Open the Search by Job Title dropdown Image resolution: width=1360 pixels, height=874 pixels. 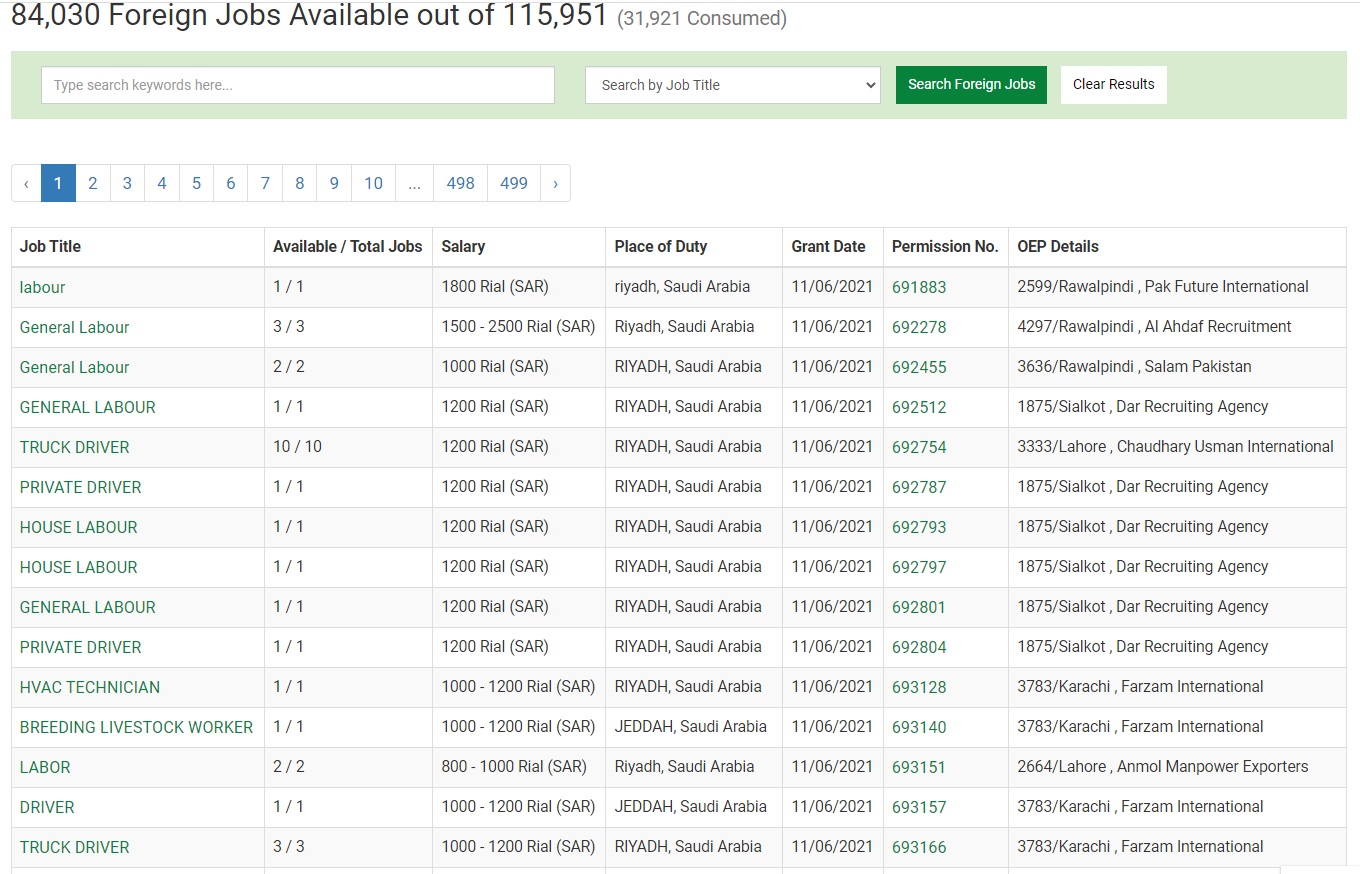[733, 85]
